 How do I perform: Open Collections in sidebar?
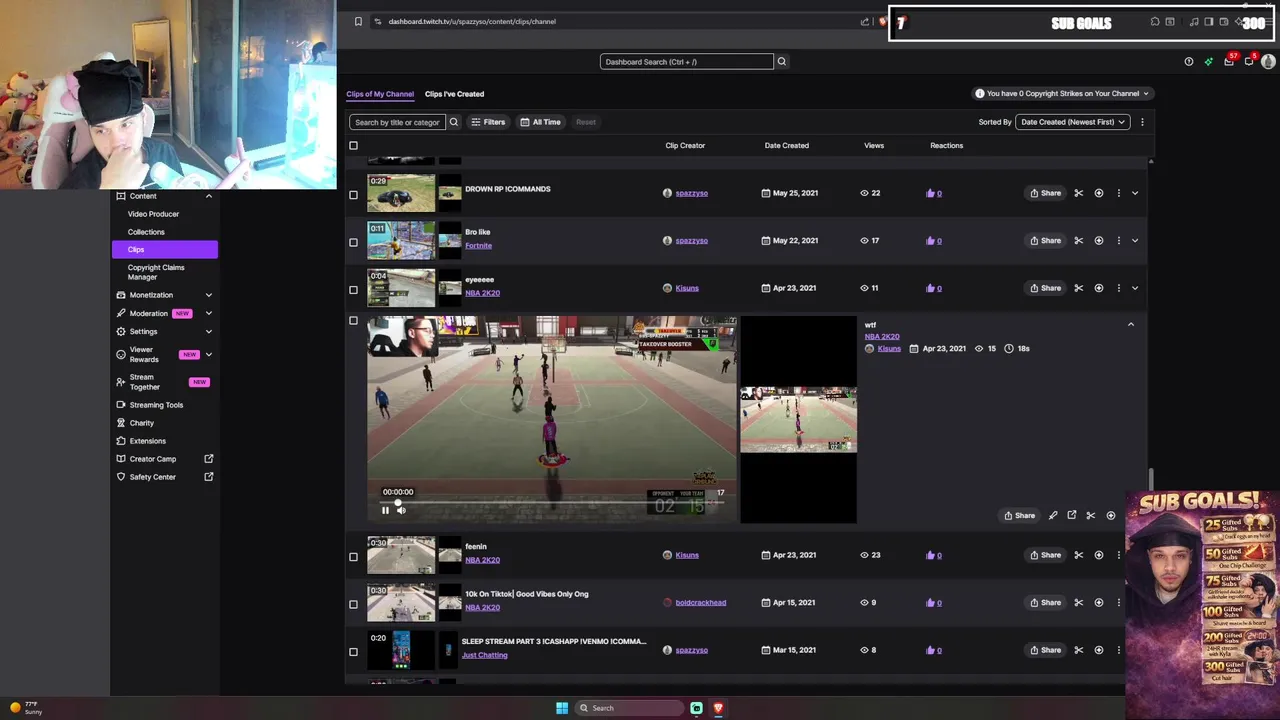(x=146, y=232)
